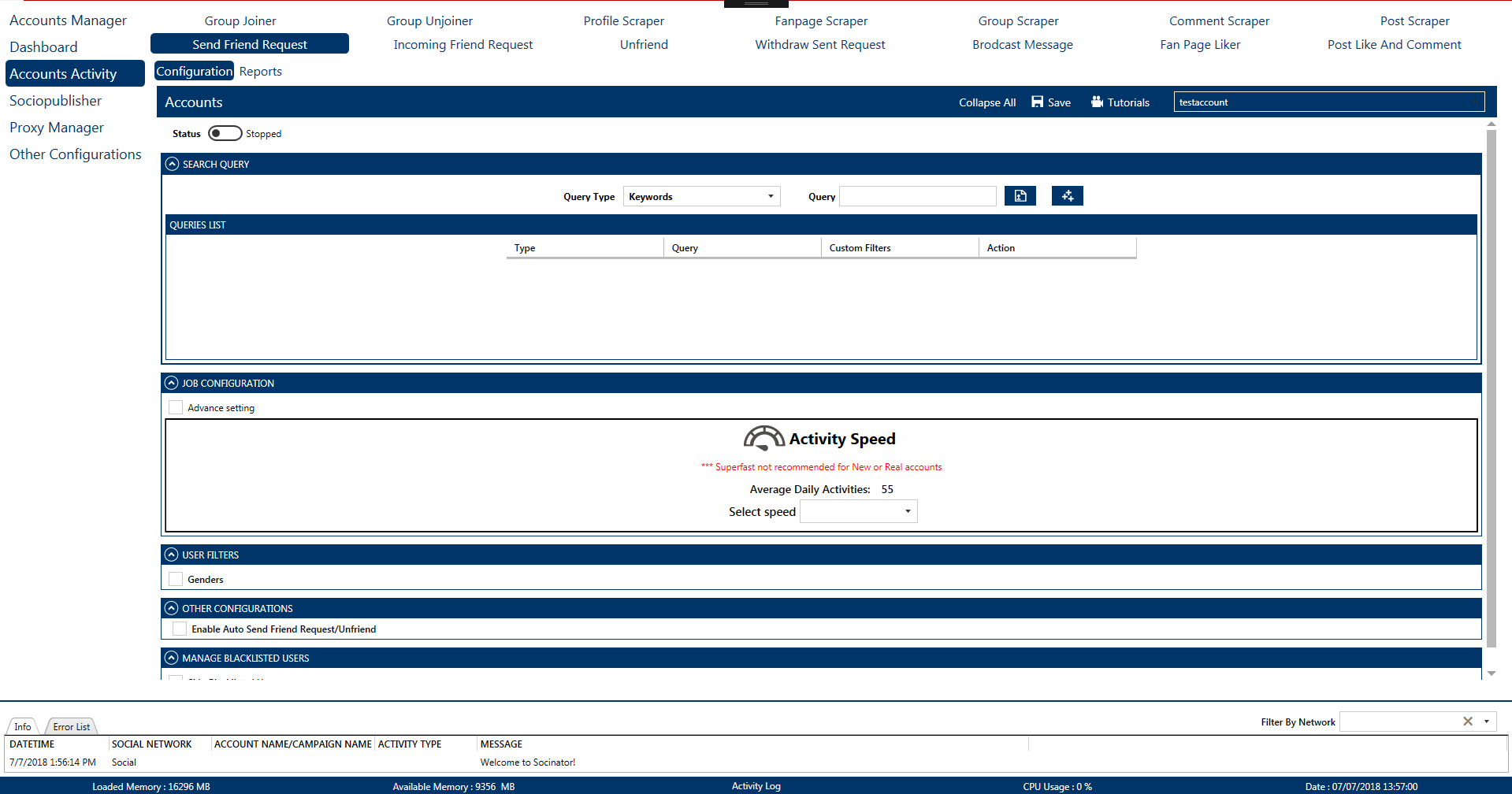Click the Activity Speed gauge icon
The image size is (1512, 794).
tap(763, 438)
